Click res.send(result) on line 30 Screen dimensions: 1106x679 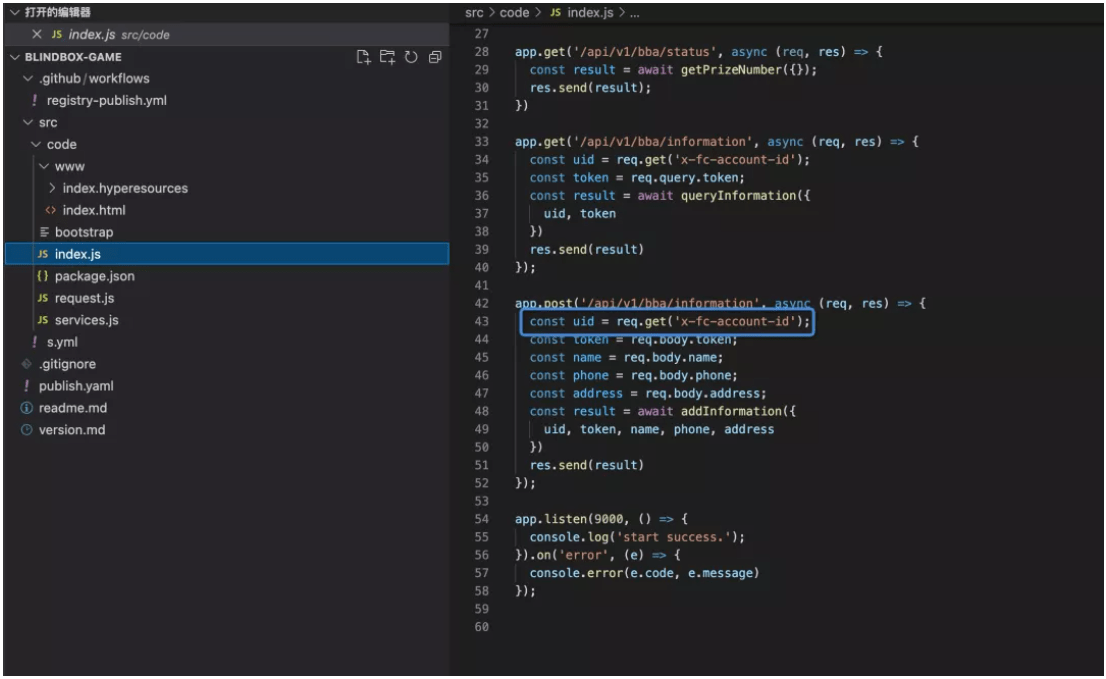tap(587, 87)
